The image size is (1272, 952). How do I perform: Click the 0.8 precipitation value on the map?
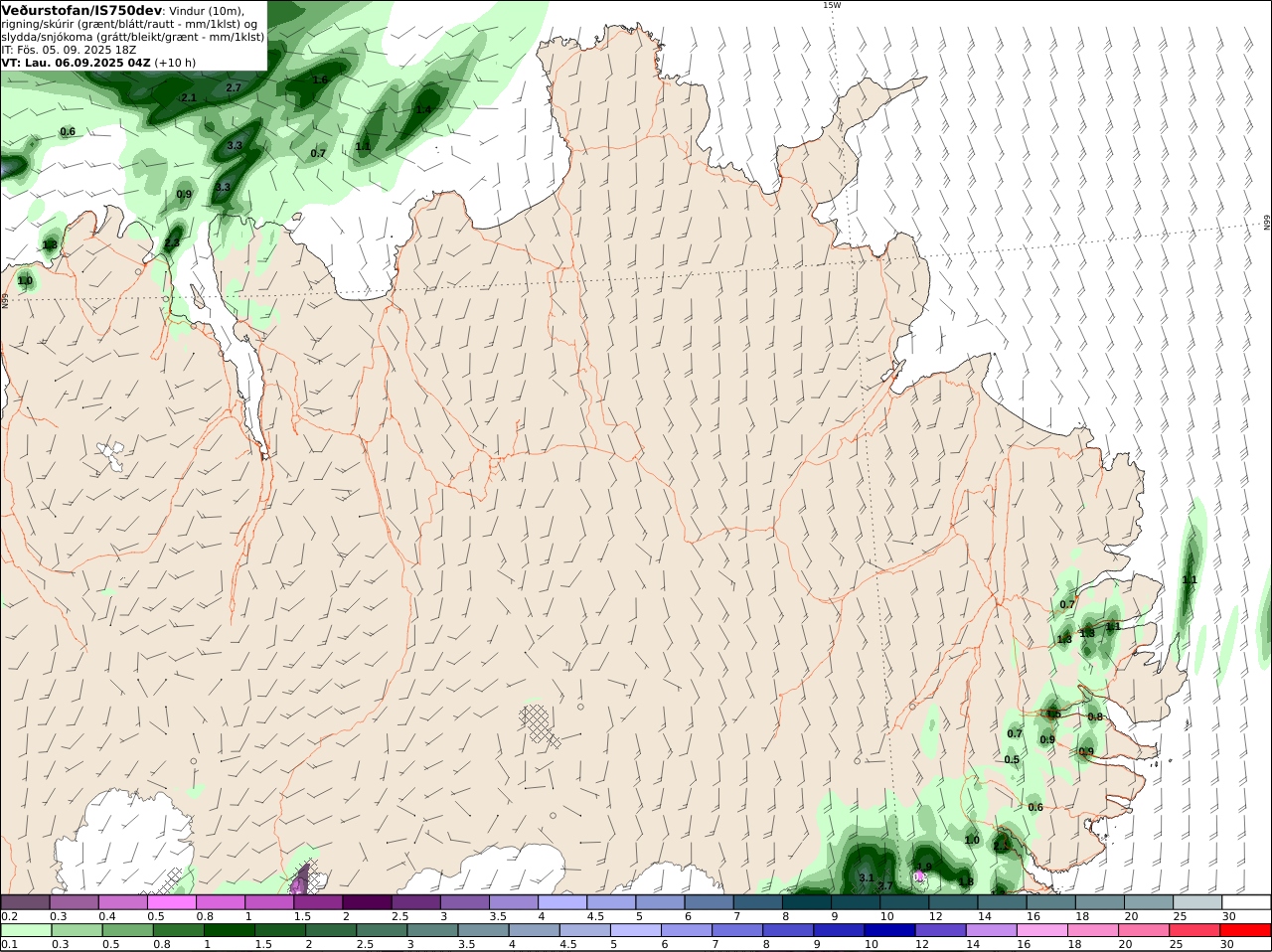pyautogui.click(x=1095, y=716)
